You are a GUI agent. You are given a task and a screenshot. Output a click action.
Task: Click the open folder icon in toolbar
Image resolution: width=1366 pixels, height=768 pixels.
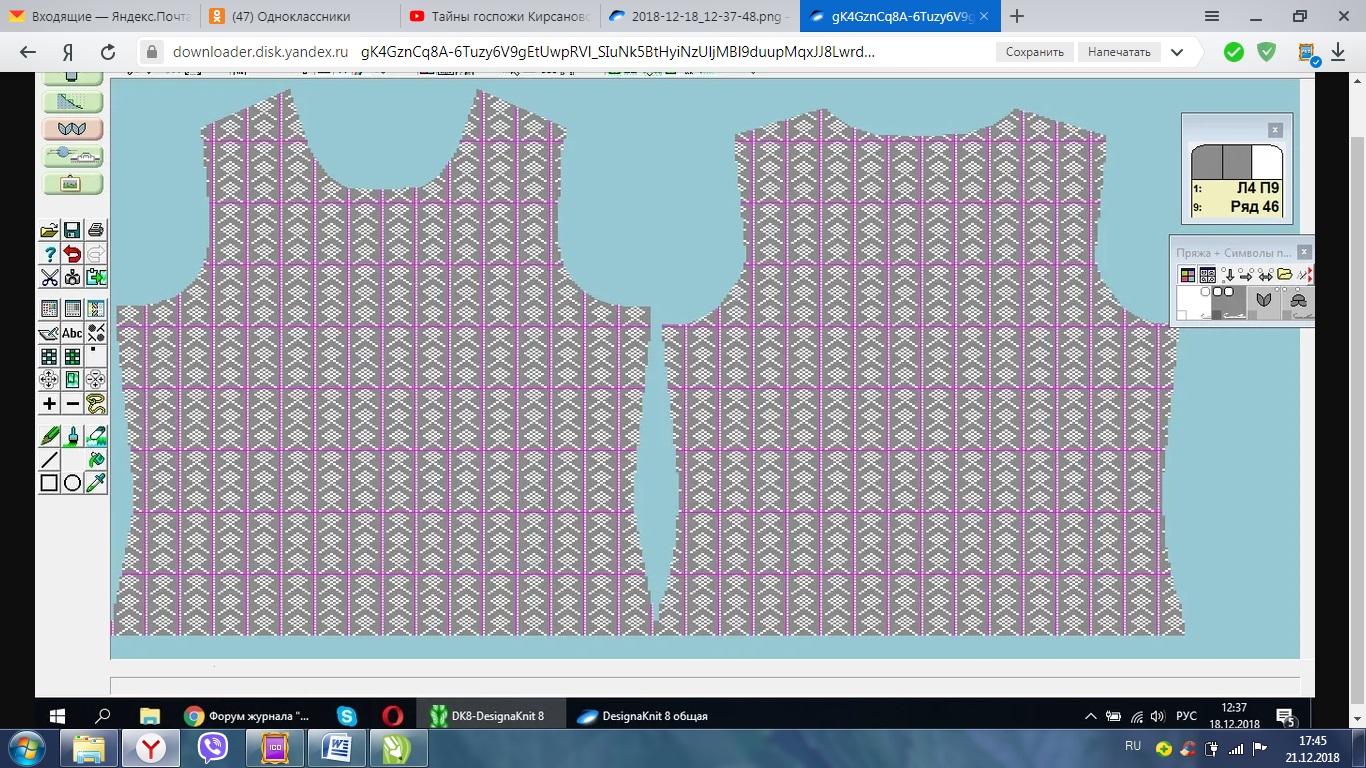pos(49,231)
